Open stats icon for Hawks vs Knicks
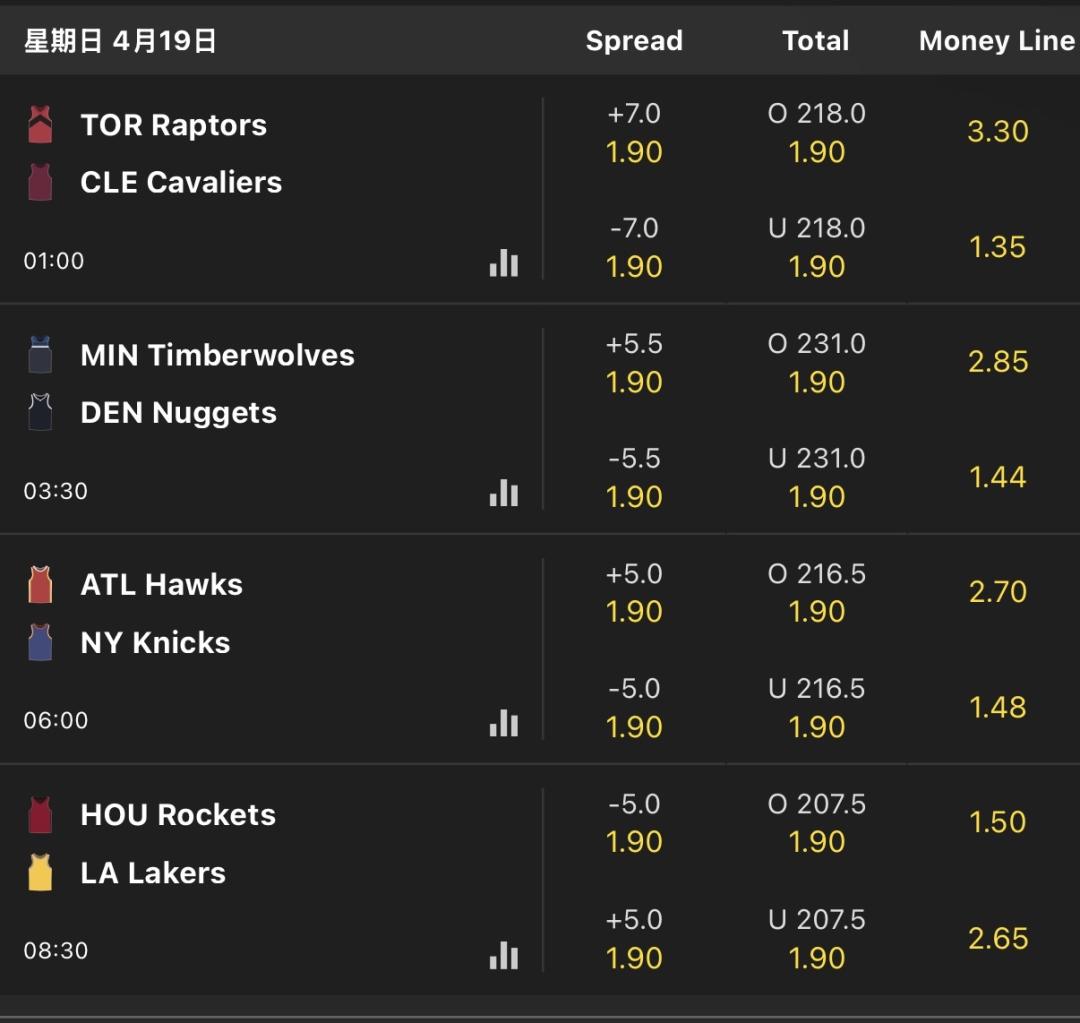 pos(504,723)
